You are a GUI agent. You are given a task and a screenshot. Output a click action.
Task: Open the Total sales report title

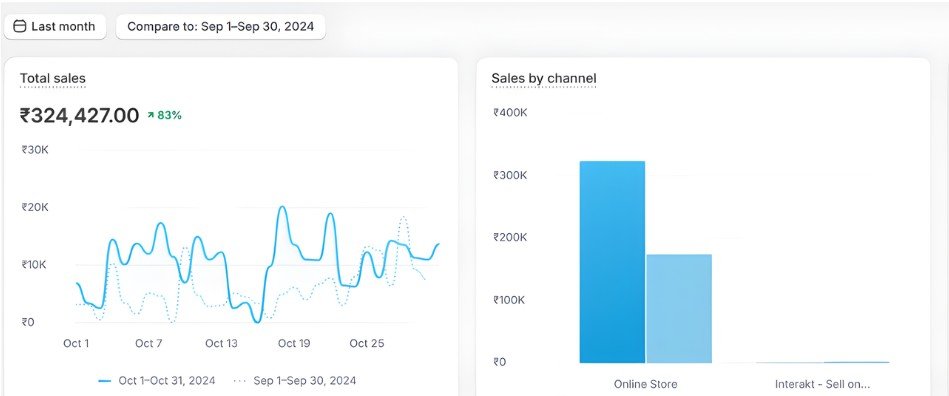[53, 78]
